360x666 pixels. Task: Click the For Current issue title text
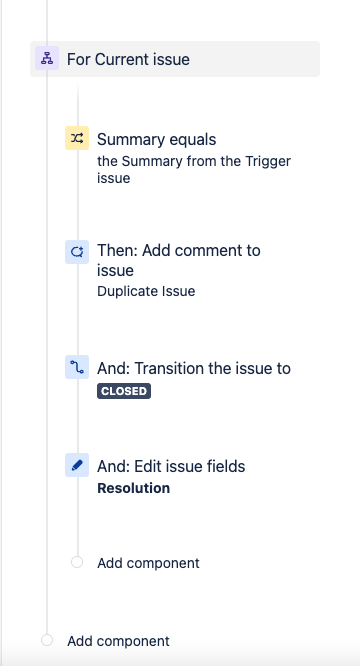point(128,59)
